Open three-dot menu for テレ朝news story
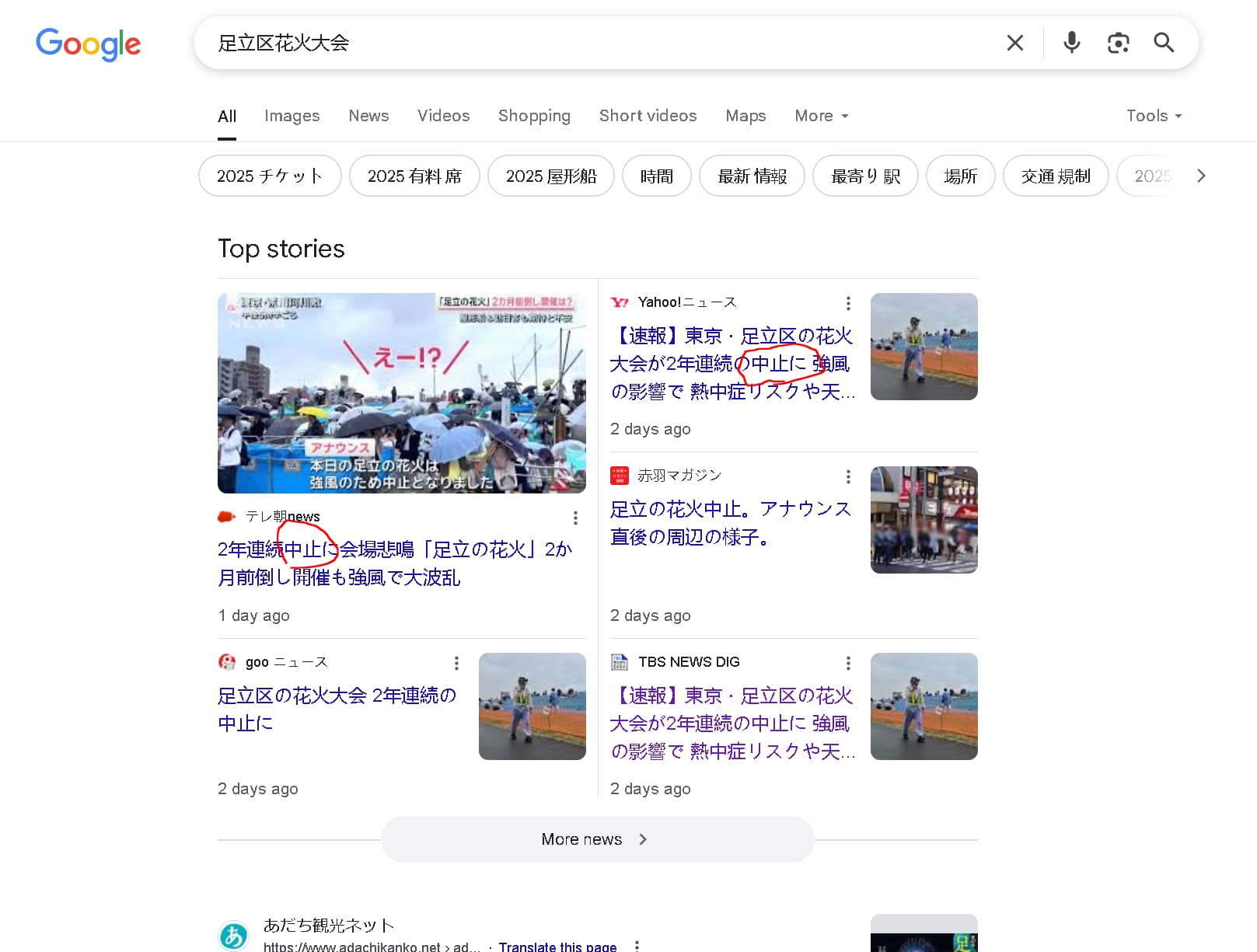1257x952 pixels. tap(575, 518)
